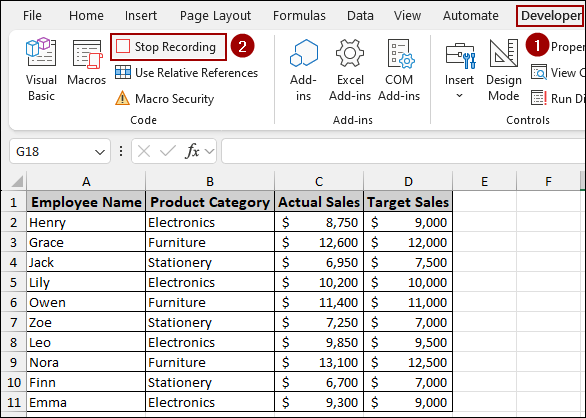The height and width of the screenshot is (418, 586).
Task: Click Nora's Actual Sales value 13,100
Action: click(x=319, y=362)
